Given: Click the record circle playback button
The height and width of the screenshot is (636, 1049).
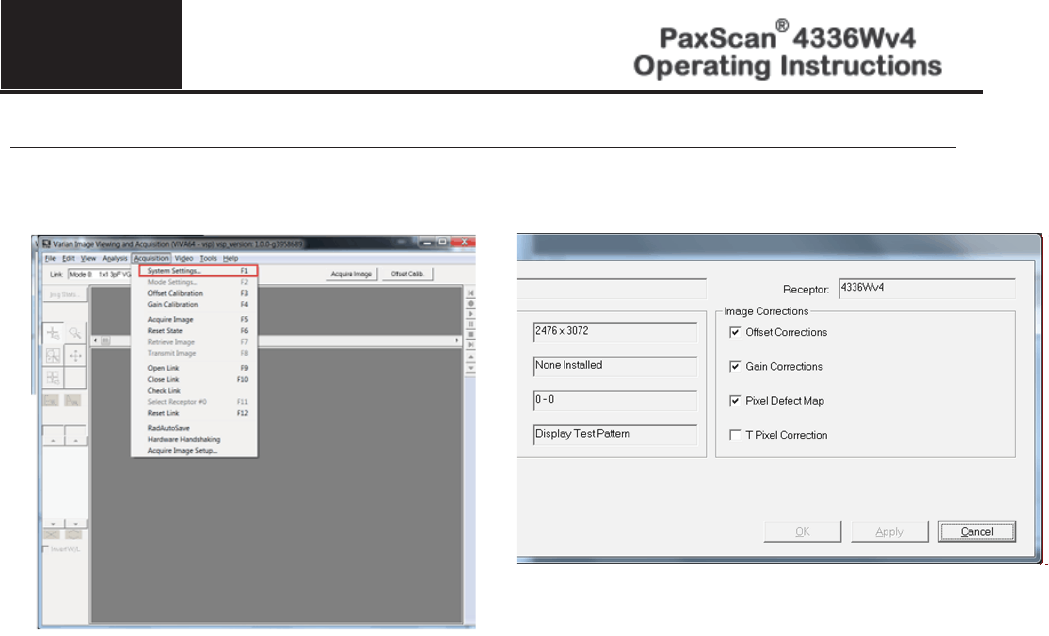Looking at the screenshot, I should (471, 304).
